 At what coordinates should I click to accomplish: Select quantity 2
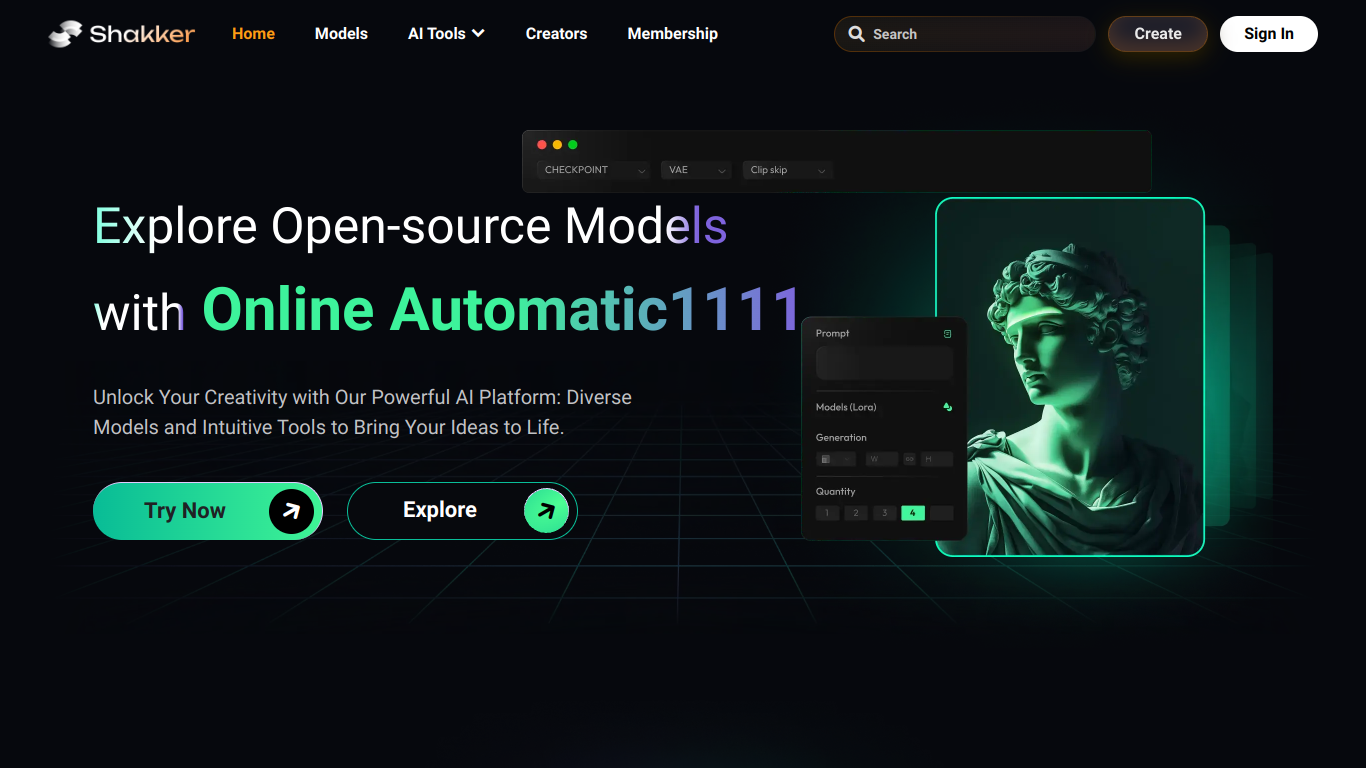856,513
